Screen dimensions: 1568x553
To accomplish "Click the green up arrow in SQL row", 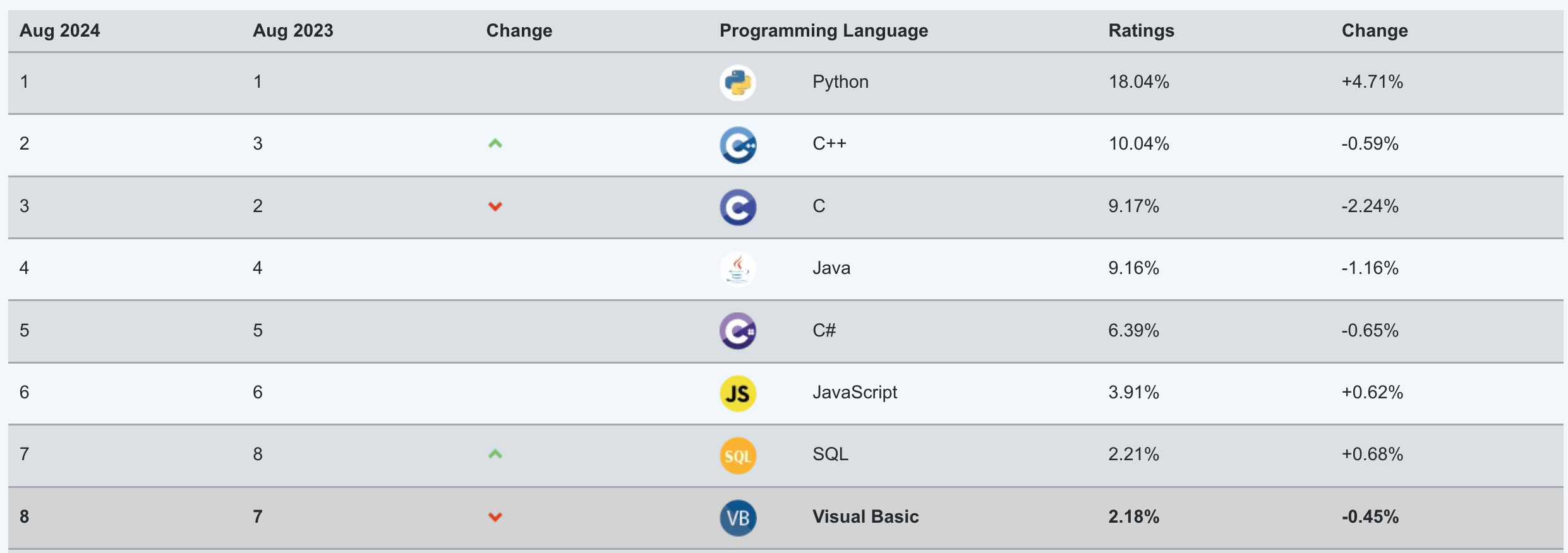I will [x=495, y=454].
